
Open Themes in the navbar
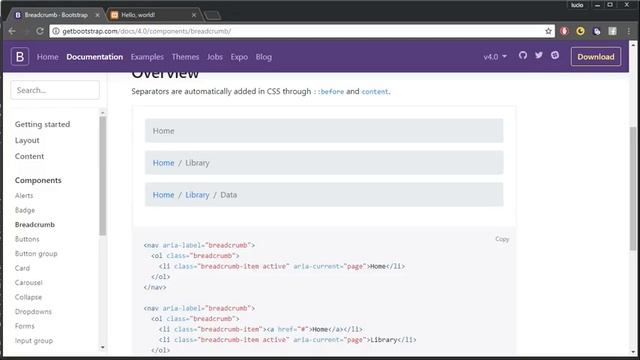point(185,57)
